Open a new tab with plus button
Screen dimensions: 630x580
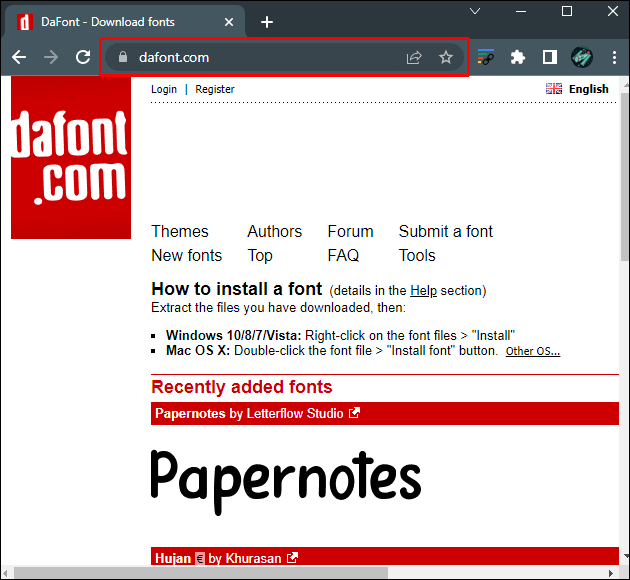click(x=267, y=22)
